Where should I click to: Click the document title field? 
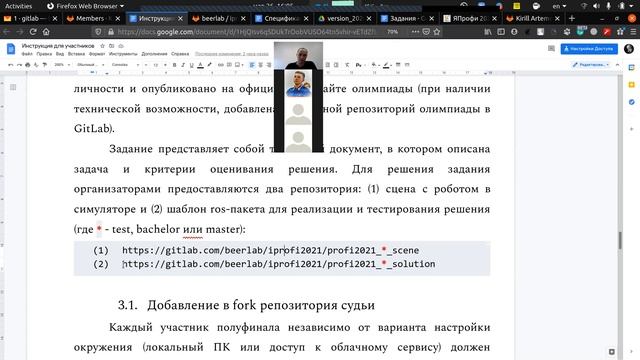point(58,46)
